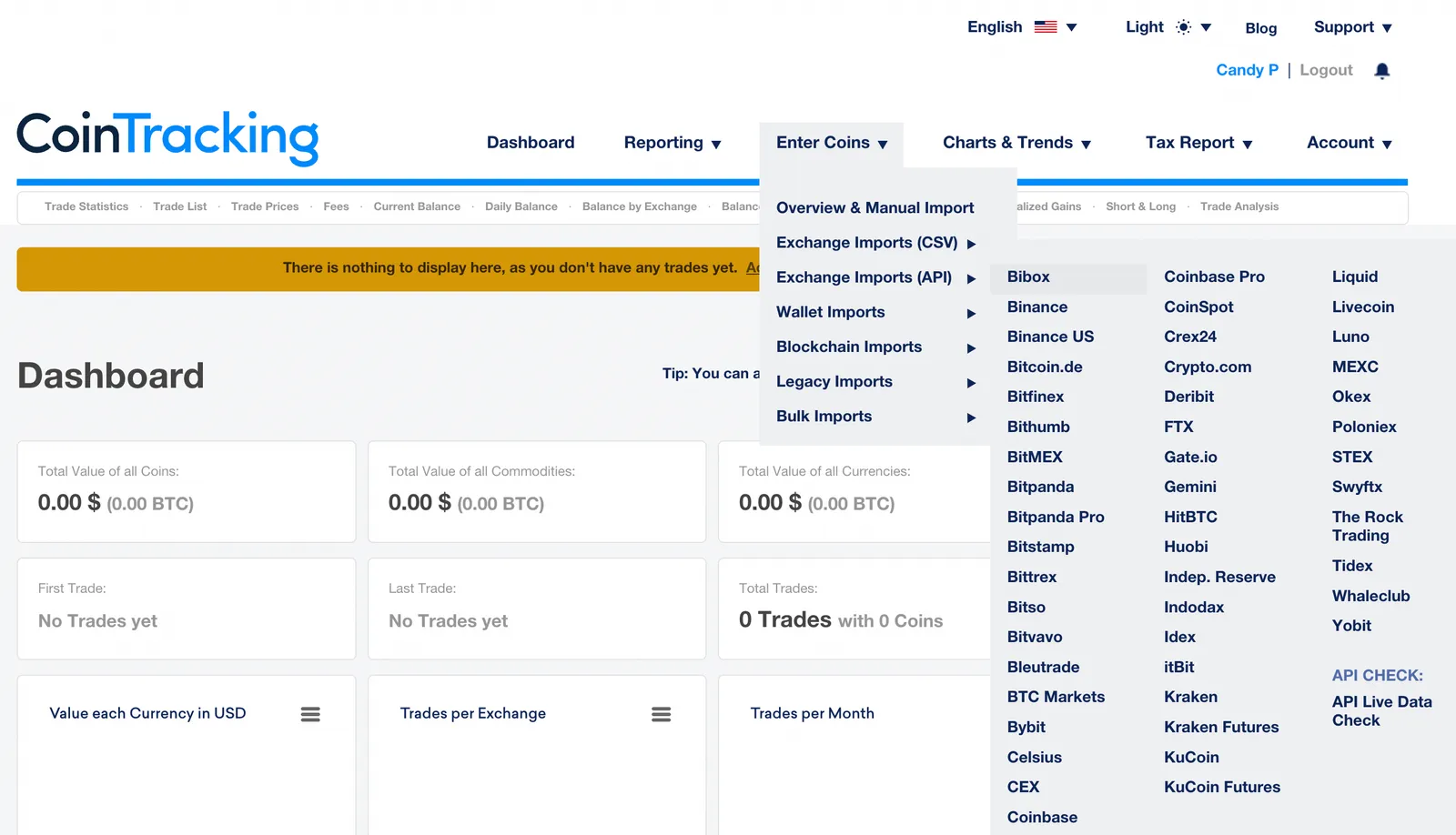This screenshot has height=835, width=1456.
Task: Open API Live Data Check
Action: 1381,711
